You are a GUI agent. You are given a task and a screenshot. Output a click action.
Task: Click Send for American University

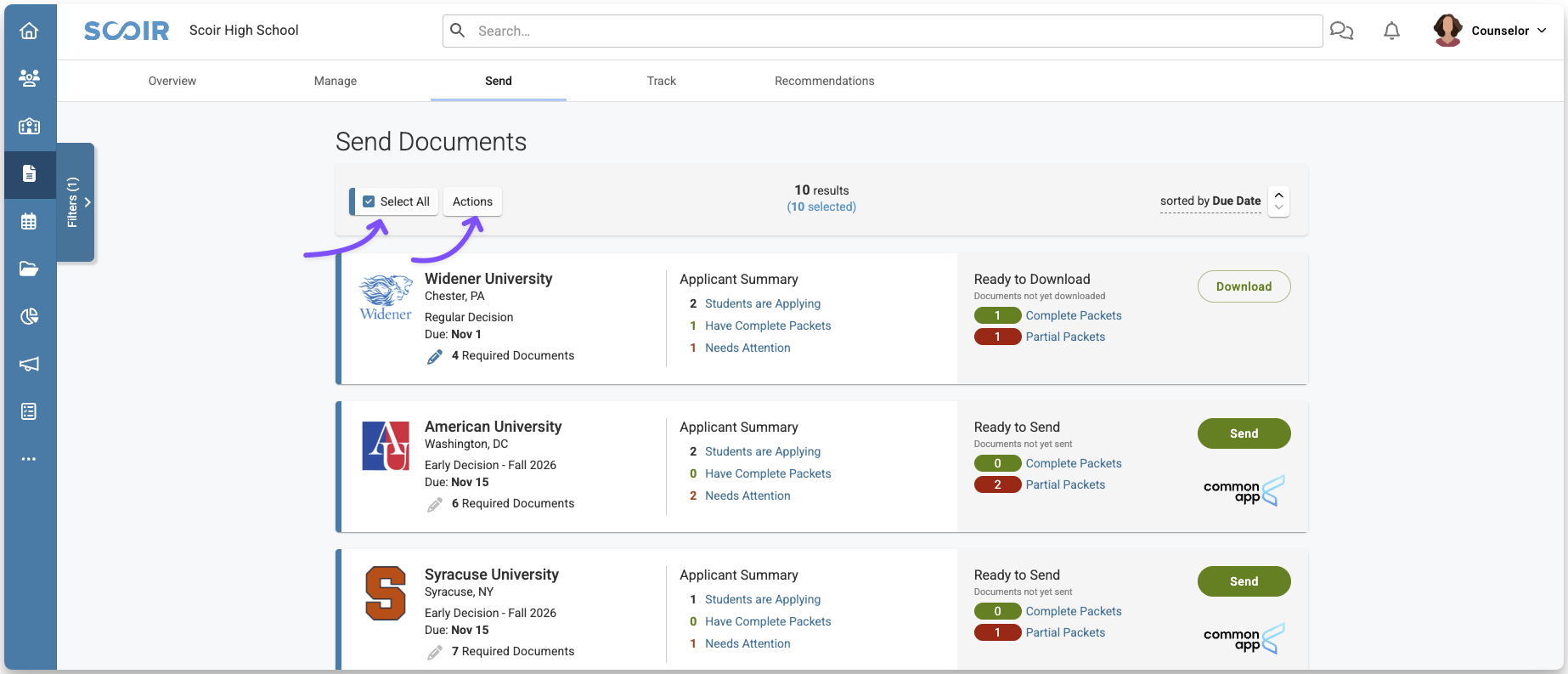tap(1244, 433)
